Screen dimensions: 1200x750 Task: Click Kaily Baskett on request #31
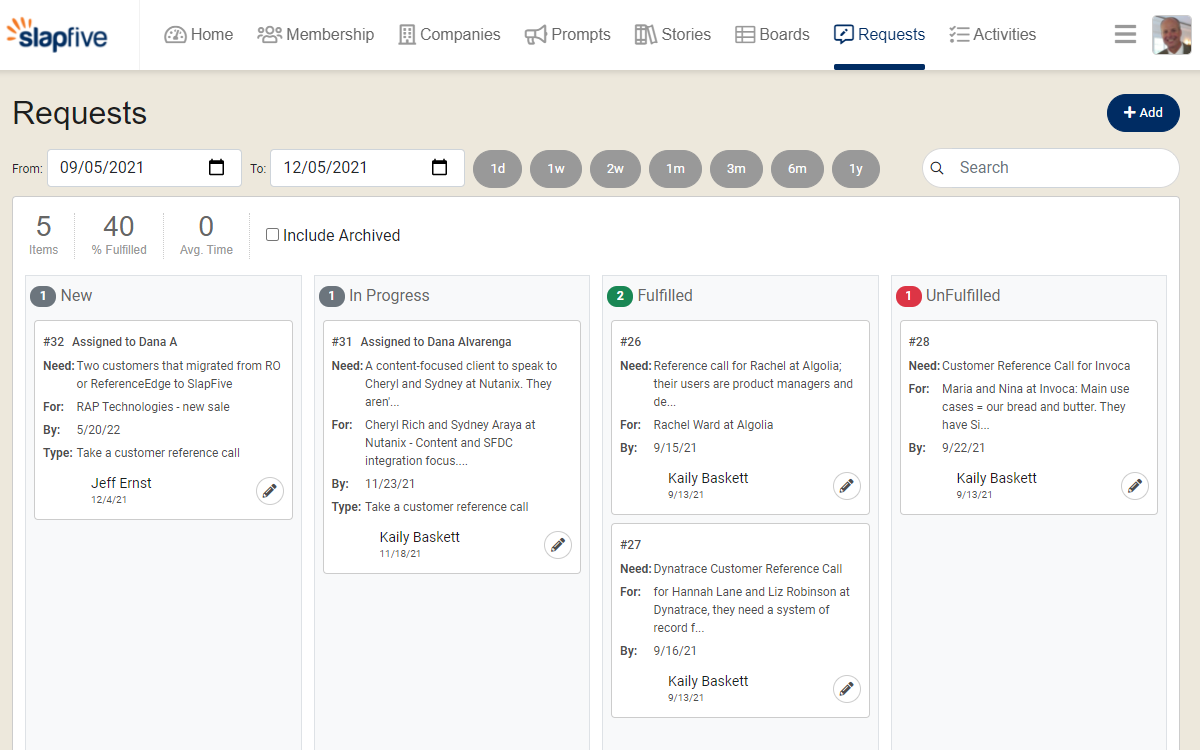tap(420, 537)
